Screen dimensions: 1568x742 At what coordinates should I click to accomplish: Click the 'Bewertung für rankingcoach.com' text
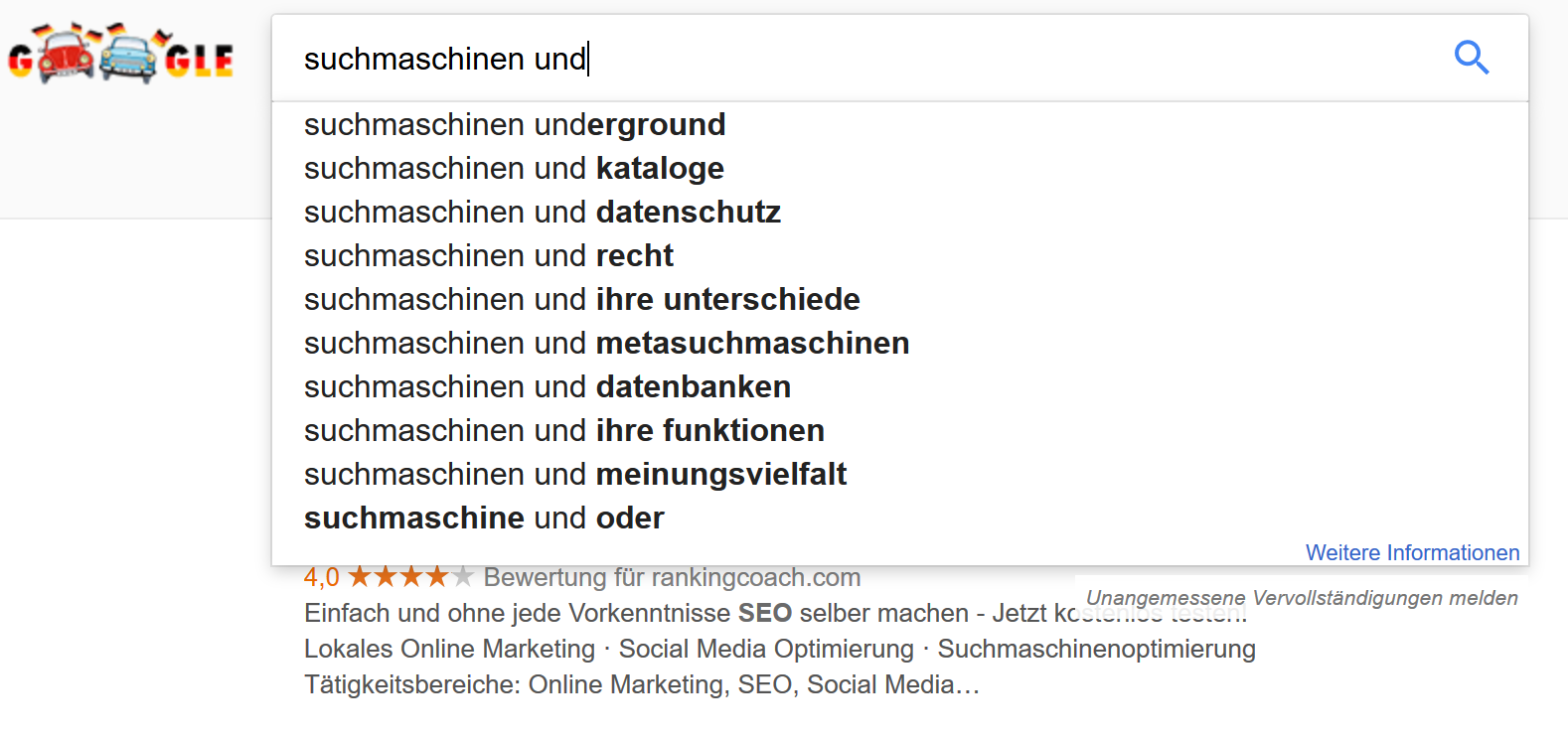coord(672,577)
